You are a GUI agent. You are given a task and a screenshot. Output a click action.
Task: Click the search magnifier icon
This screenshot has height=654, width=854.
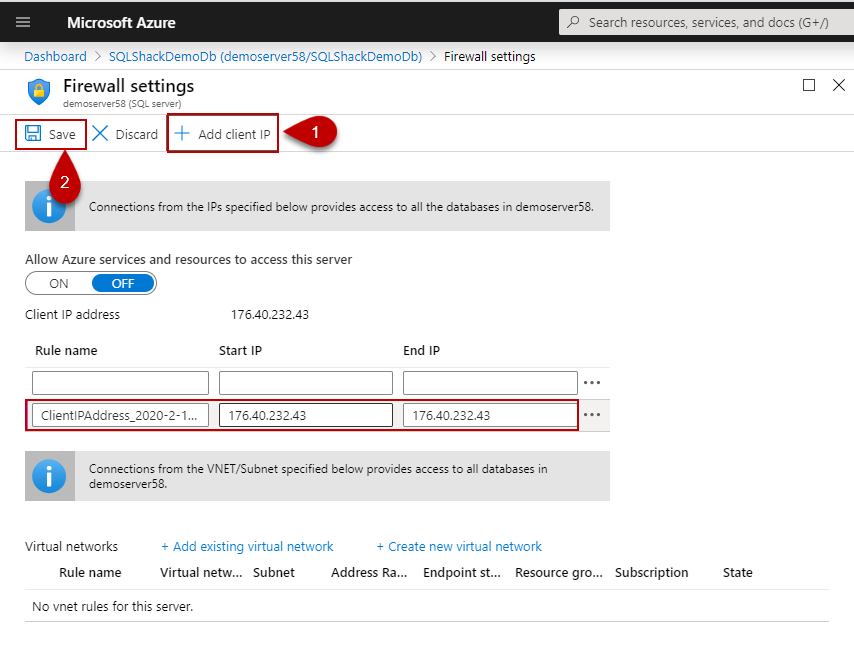[x=573, y=22]
